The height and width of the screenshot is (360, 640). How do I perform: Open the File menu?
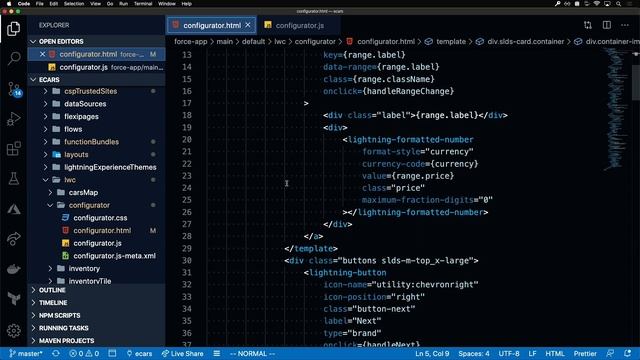coord(40,4)
